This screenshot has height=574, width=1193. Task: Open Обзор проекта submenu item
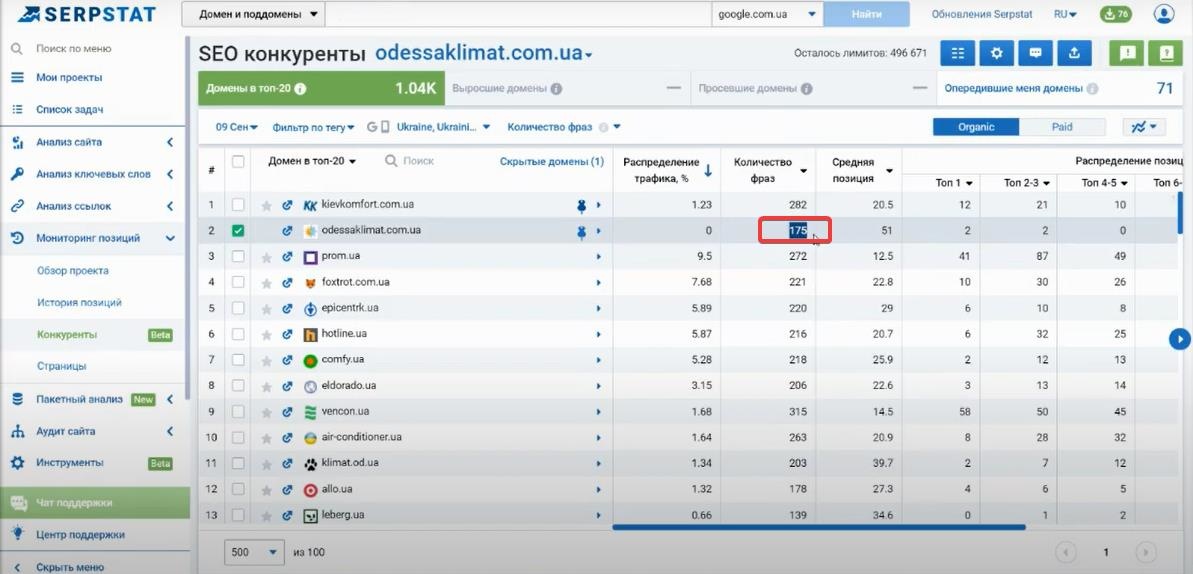(73, 270)
